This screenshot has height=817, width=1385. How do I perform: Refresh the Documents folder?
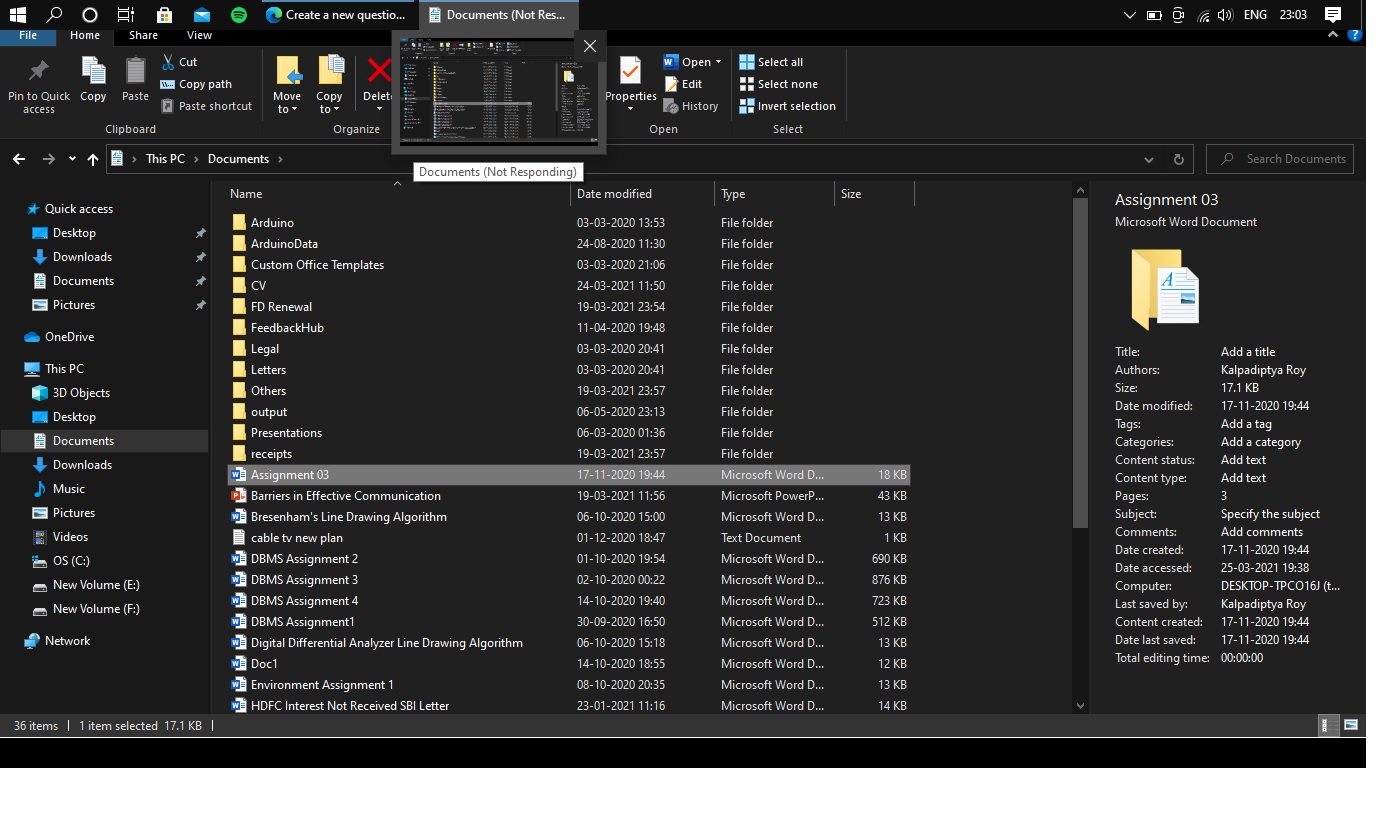pos(1178,158)
